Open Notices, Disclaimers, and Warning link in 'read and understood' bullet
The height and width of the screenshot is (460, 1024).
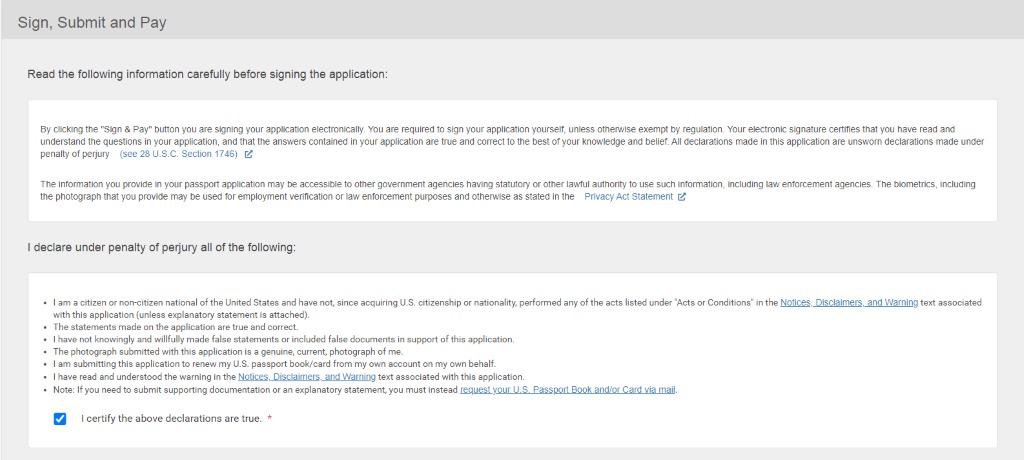tap(306, 377)
